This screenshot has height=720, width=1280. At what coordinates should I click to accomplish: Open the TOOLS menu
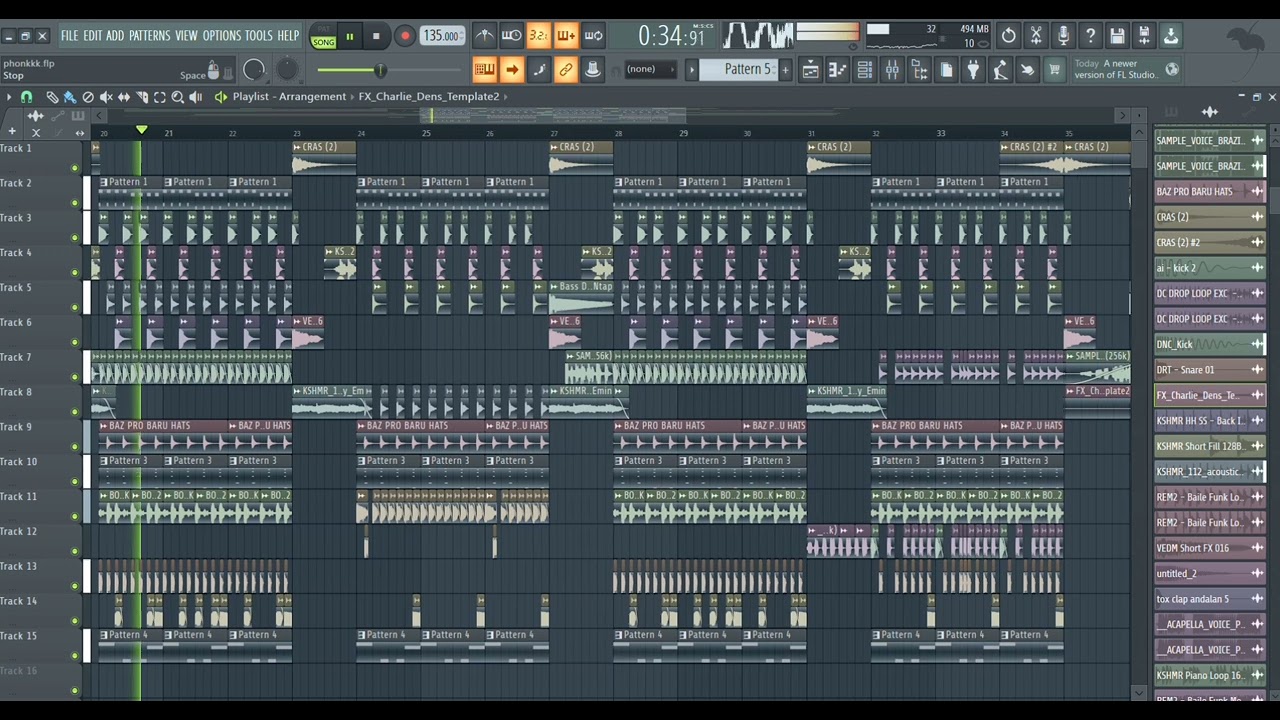[258, 36]
